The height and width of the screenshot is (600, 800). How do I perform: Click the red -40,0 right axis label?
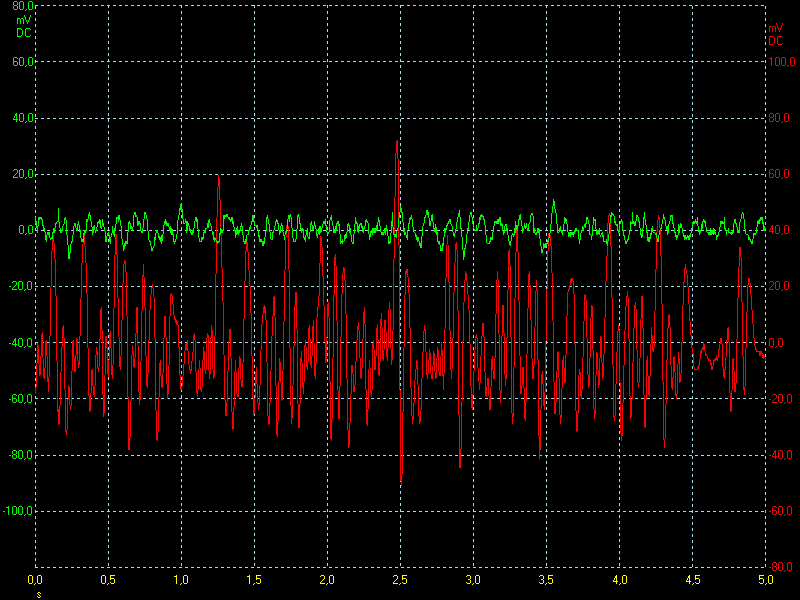coord(781,455)
